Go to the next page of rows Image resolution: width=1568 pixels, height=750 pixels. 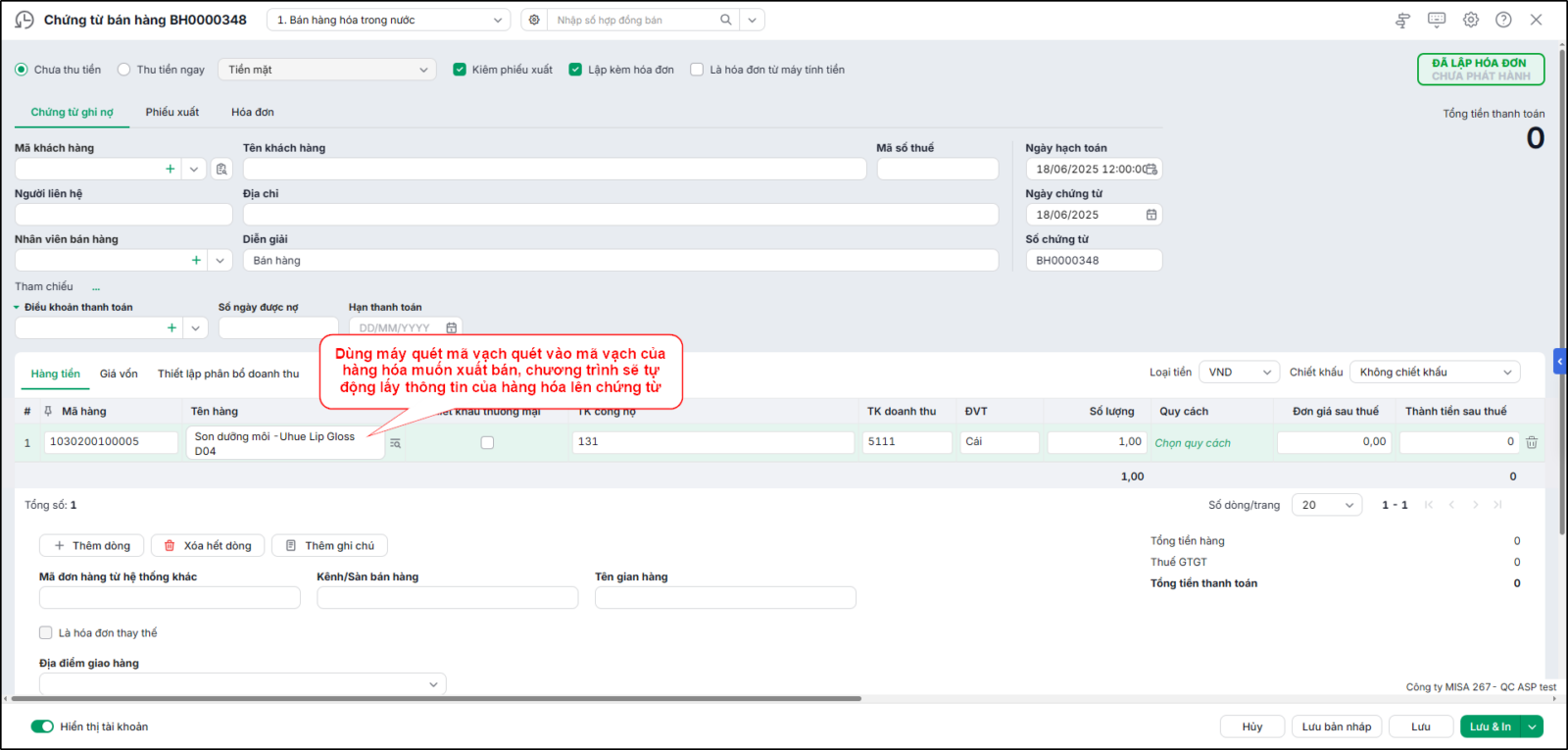point(1475,505)
